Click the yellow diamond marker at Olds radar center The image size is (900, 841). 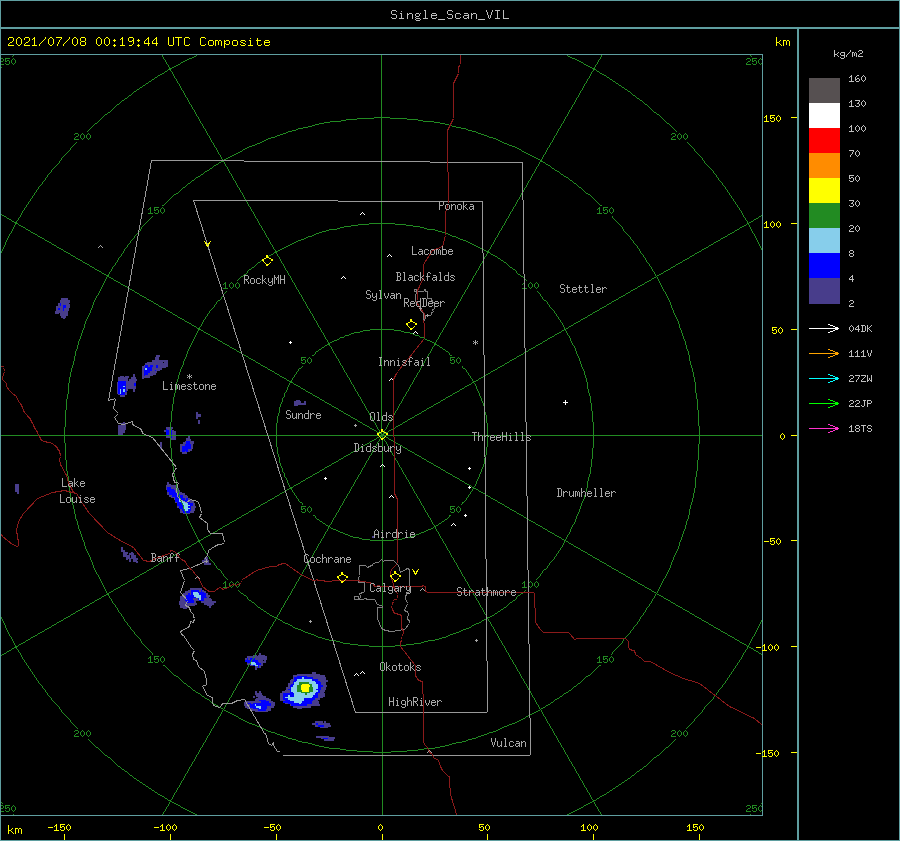(x=382, y=435)
